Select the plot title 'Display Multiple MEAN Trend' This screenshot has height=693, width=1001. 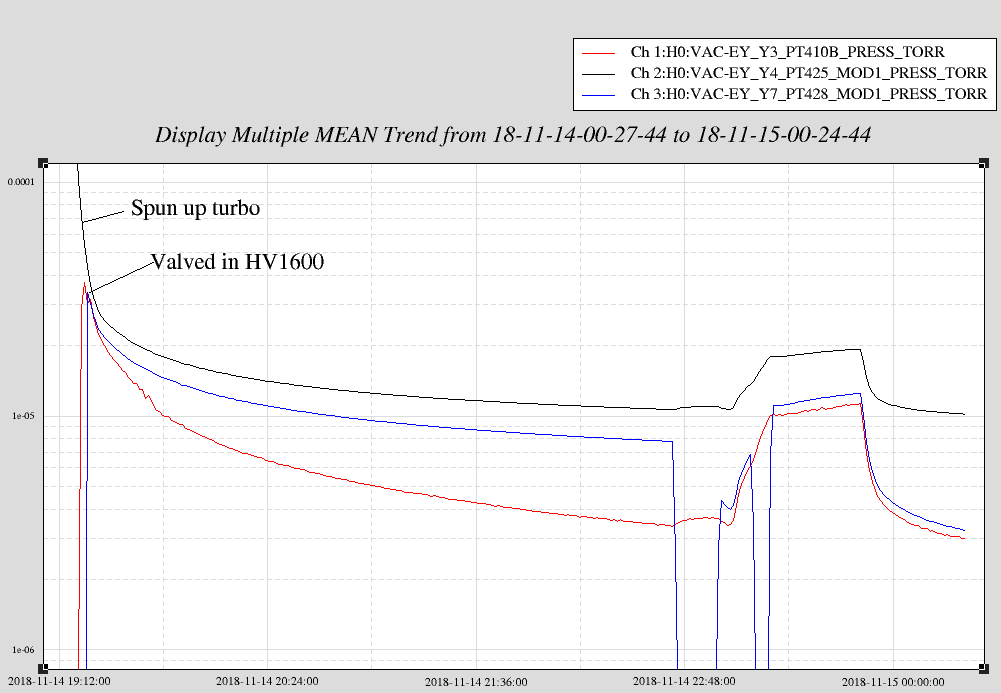point(513,135)
